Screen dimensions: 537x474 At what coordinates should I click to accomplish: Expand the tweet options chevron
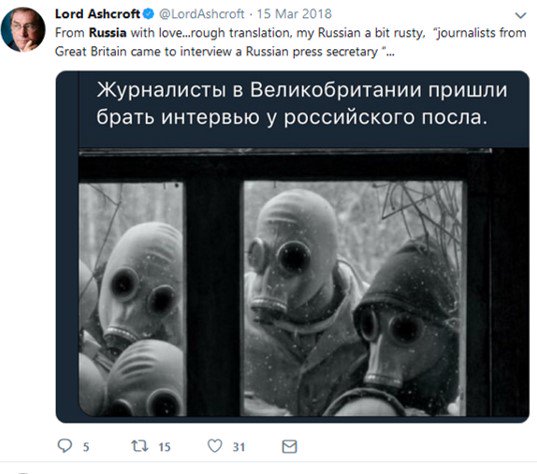tap(521, 15)
